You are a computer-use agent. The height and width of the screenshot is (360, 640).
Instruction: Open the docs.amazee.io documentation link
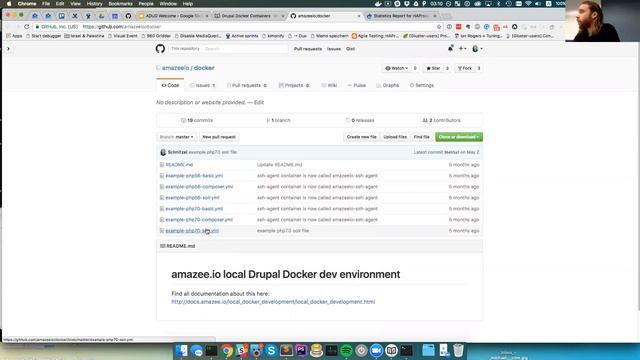pos(273,302)
